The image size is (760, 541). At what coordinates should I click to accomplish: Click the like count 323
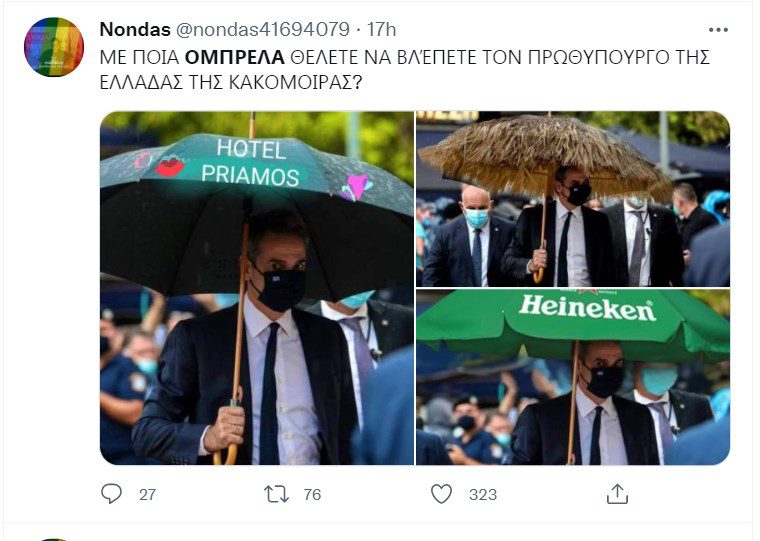pyautogui.click(x=483, y=494)
